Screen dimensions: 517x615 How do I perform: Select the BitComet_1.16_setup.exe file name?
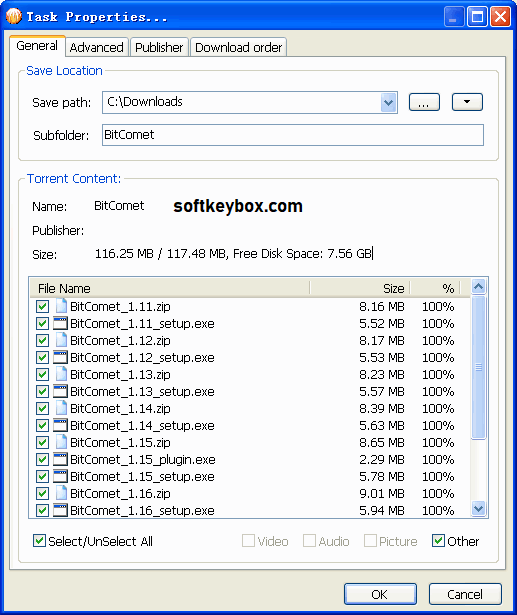coord(142,510)
